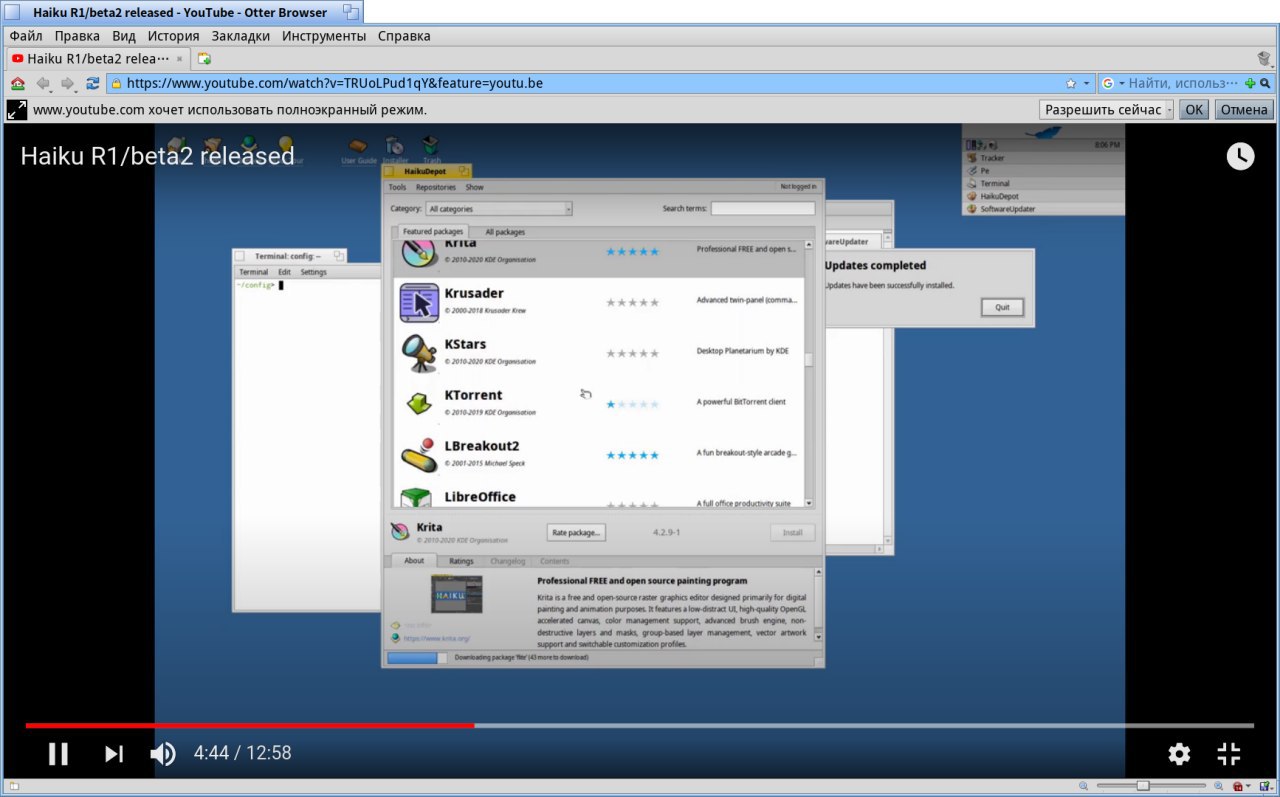
Task: Confirm the fullscreen request with OK
Action: point(1194,110)
